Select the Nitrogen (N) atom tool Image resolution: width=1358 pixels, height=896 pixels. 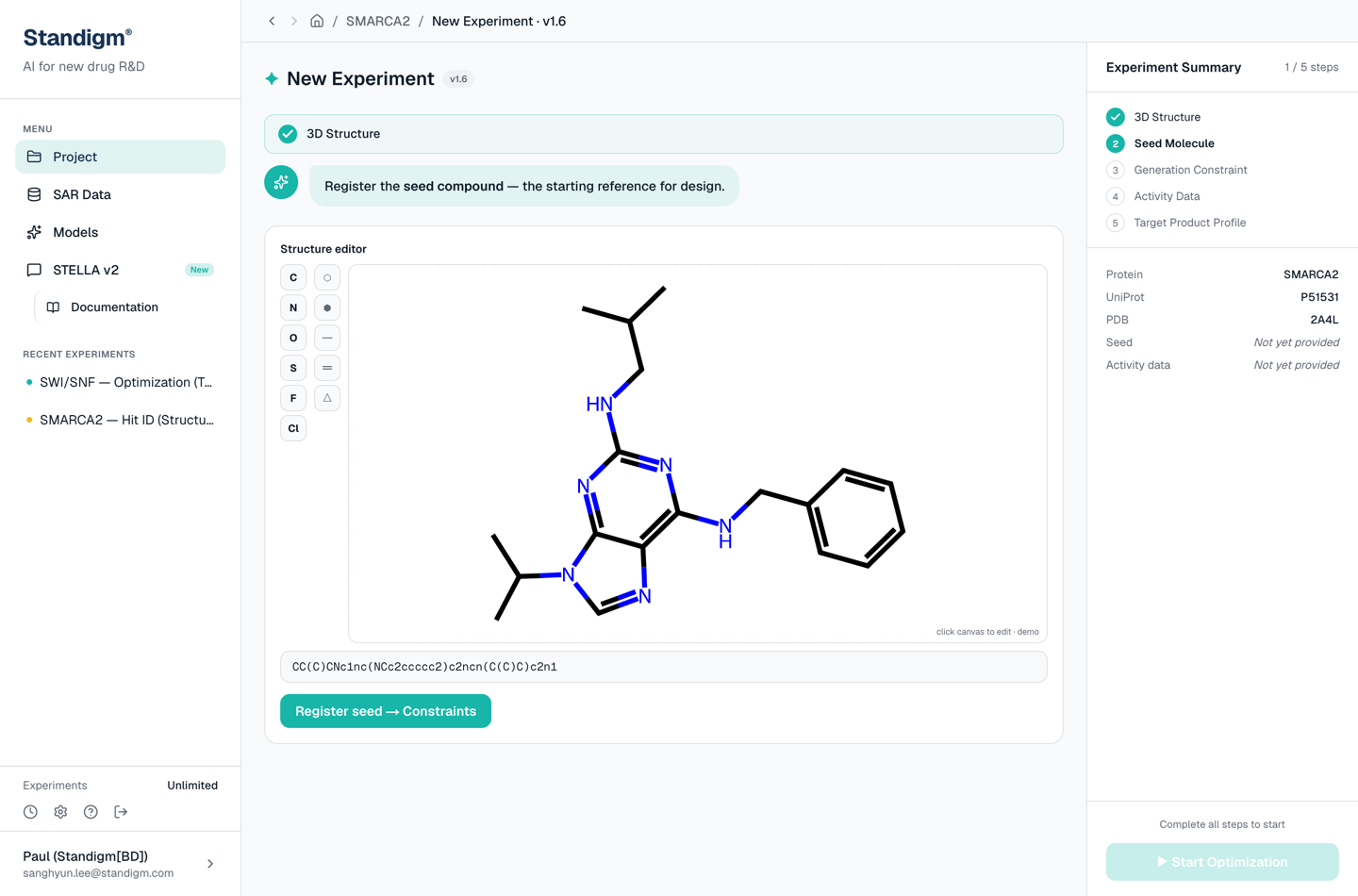click(x=293, y=307)
